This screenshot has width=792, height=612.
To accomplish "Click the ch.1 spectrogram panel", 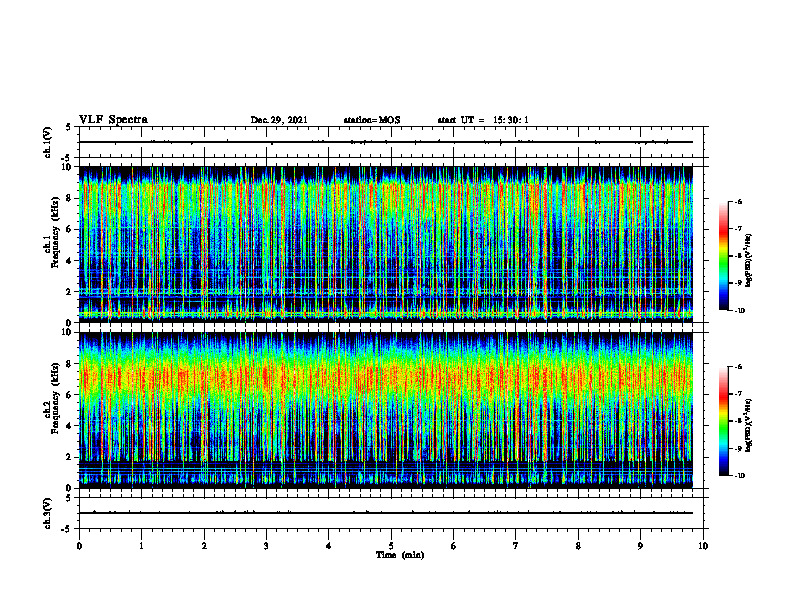I will 386,244.
